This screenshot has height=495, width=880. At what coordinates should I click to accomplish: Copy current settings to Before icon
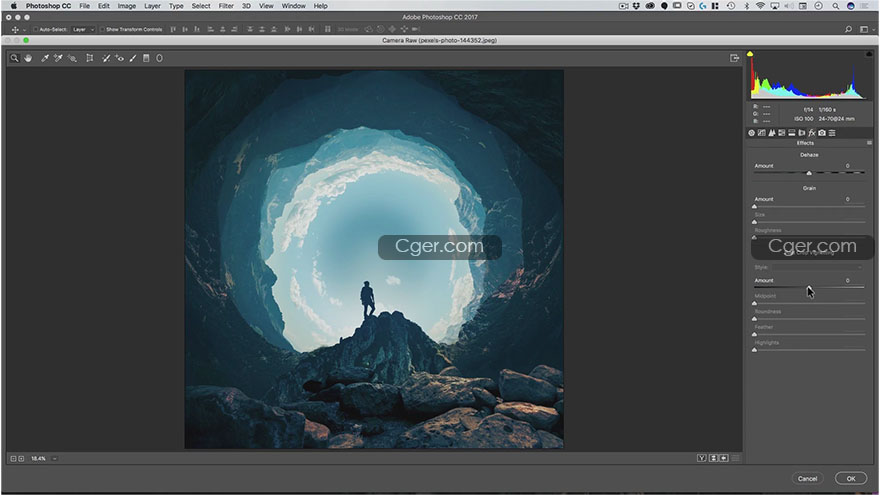724,459
